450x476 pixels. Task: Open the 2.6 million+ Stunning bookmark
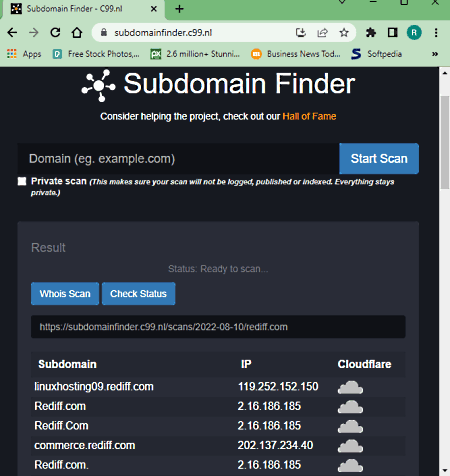click(195, 54)
